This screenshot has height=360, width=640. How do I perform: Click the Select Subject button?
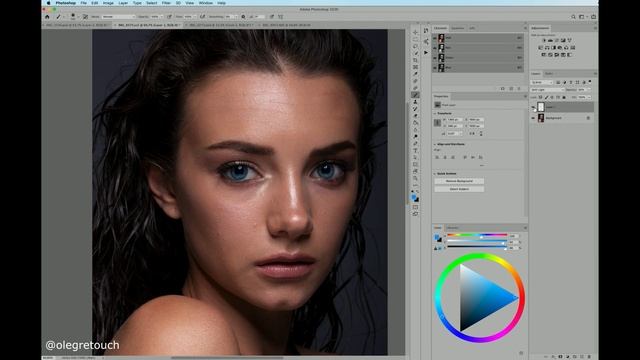click(x=459, y=189)
